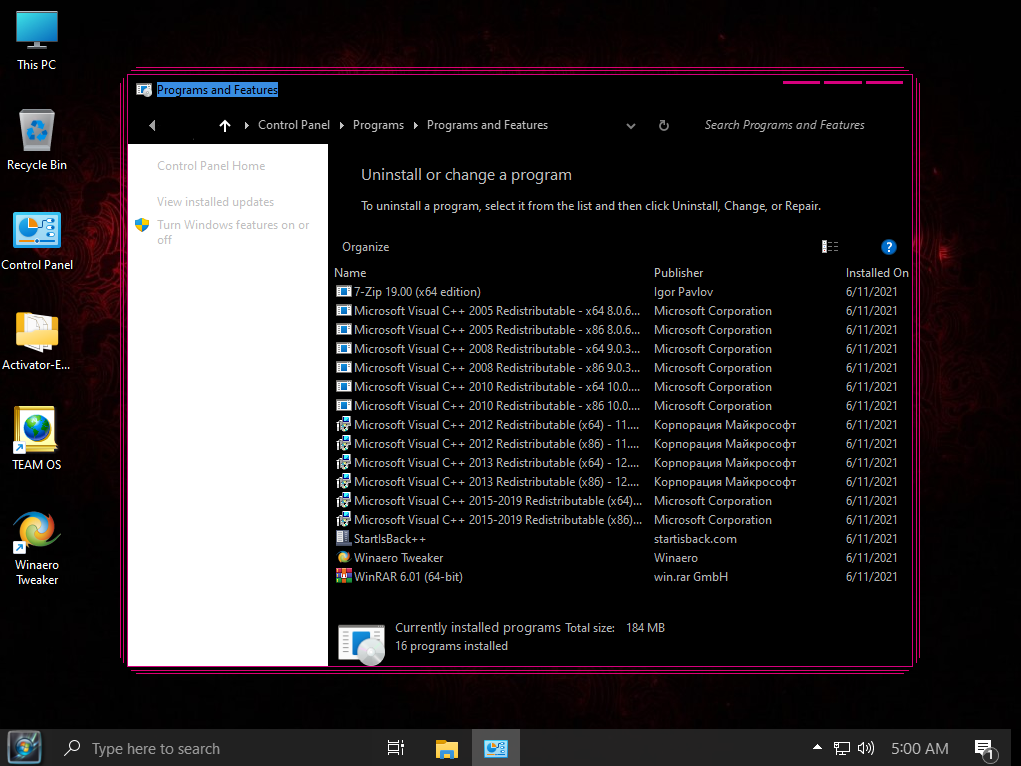
Task: Click the Programs and Features window title icon
Action: coord(144,90)
